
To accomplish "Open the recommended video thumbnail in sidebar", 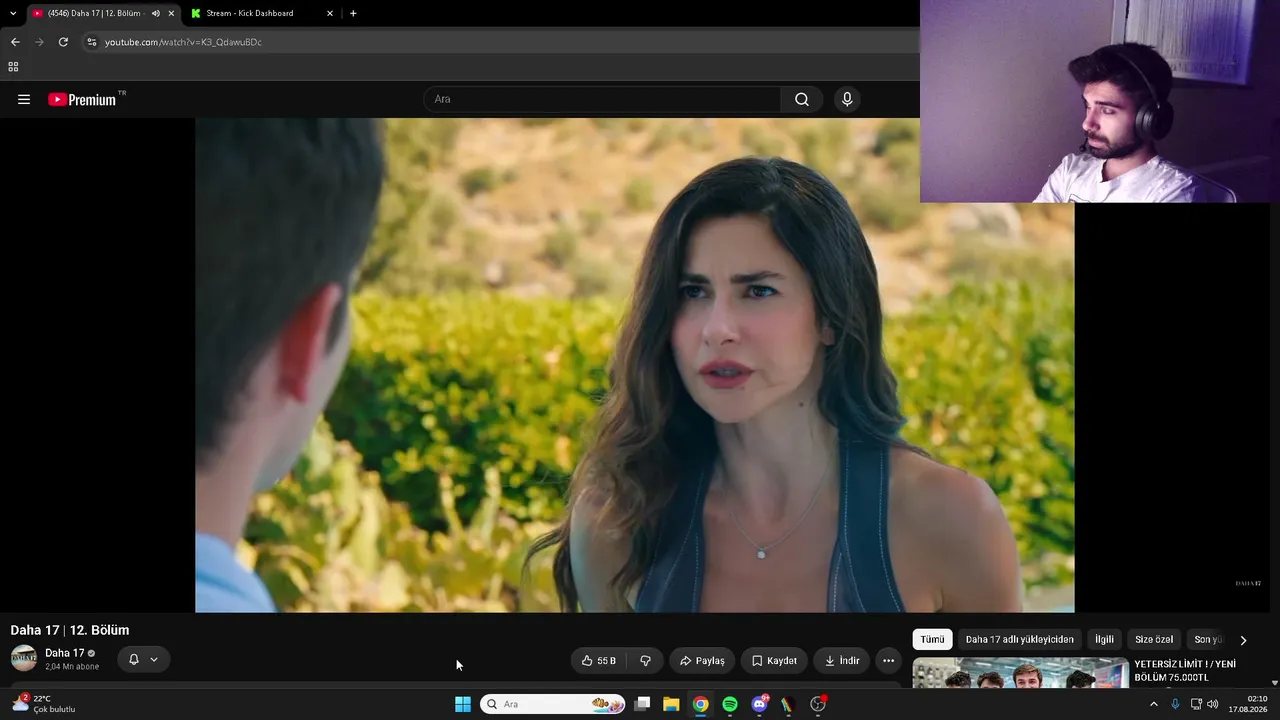I will pos(1021,673).
